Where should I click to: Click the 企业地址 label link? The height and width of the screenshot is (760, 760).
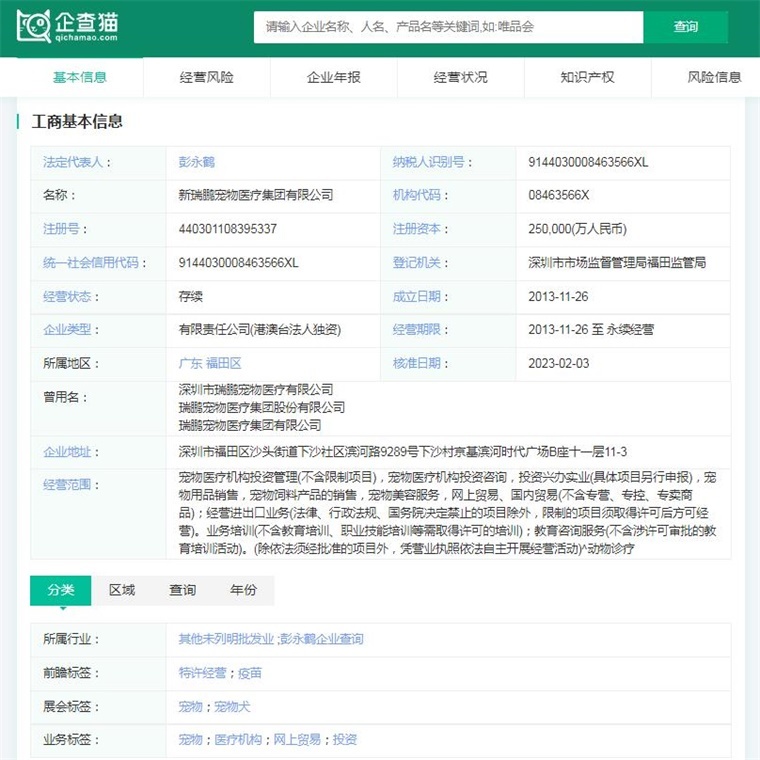coord(67,452)
